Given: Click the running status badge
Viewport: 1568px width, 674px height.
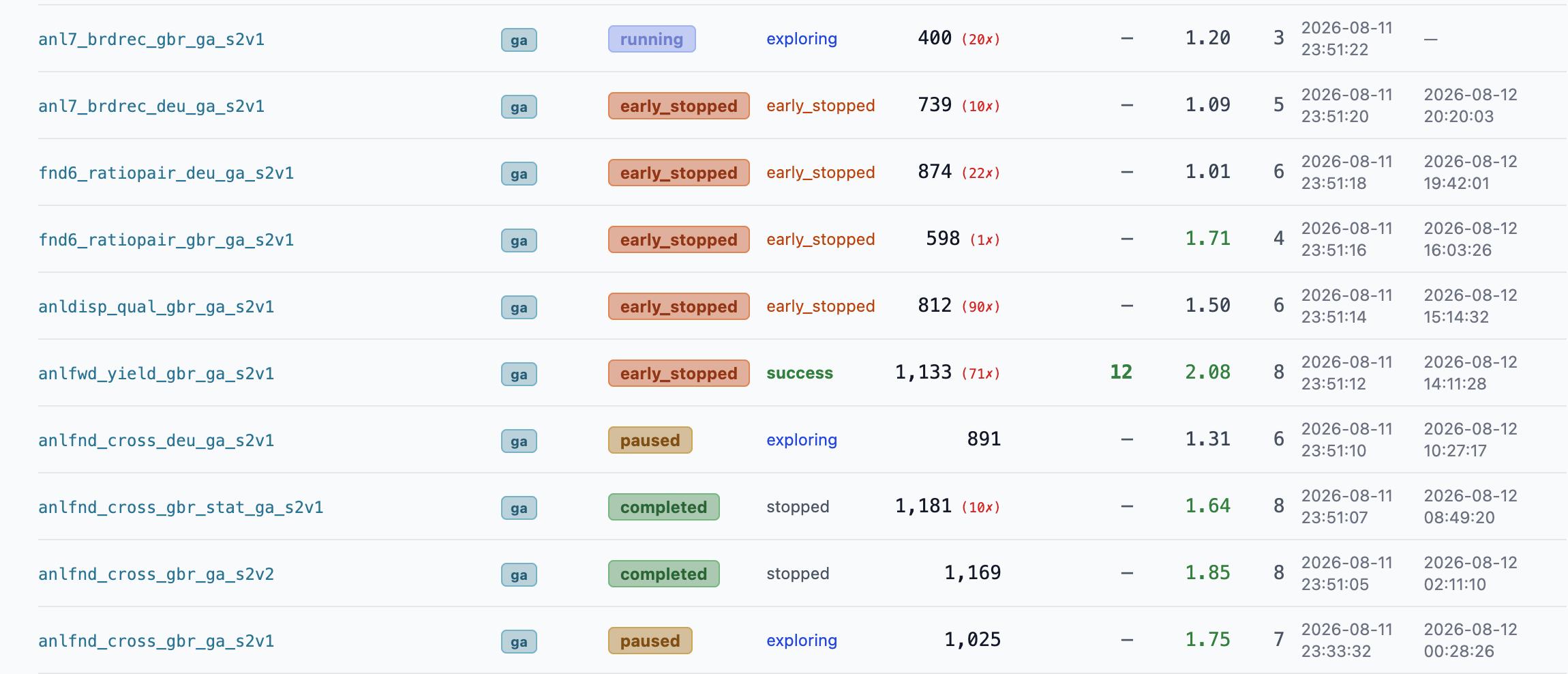Looking at the screenshot, I should click(652, 39).
